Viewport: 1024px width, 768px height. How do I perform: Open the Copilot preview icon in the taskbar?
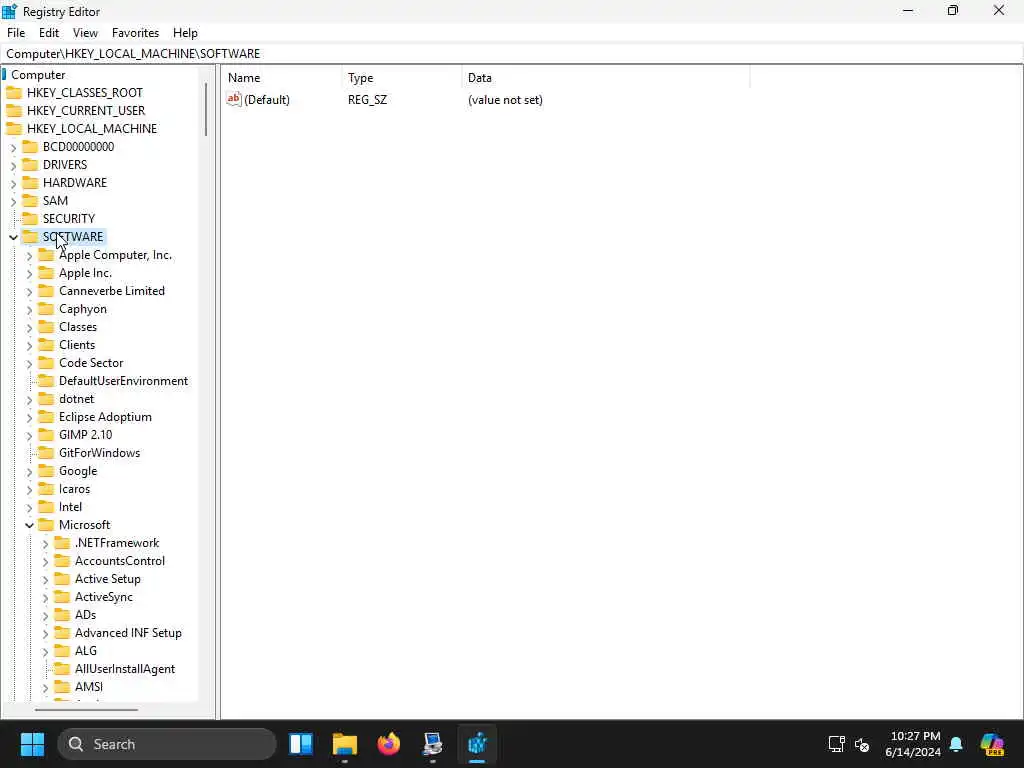point(992,744)
